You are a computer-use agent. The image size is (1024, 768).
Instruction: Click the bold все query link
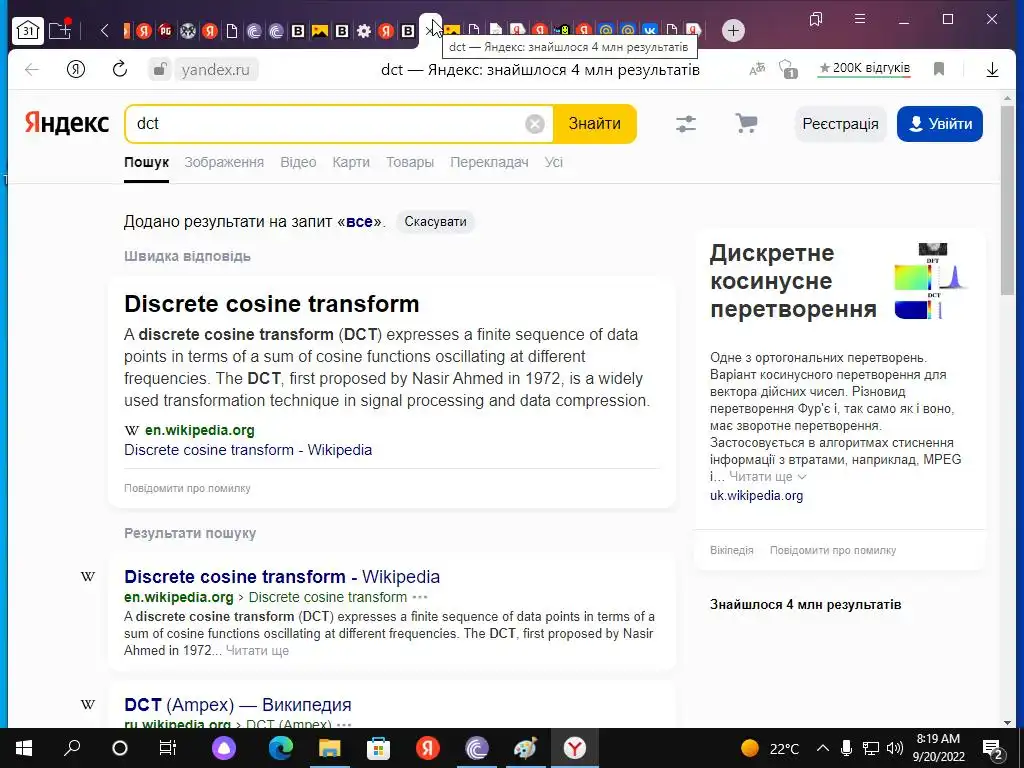tap(359, 221)
